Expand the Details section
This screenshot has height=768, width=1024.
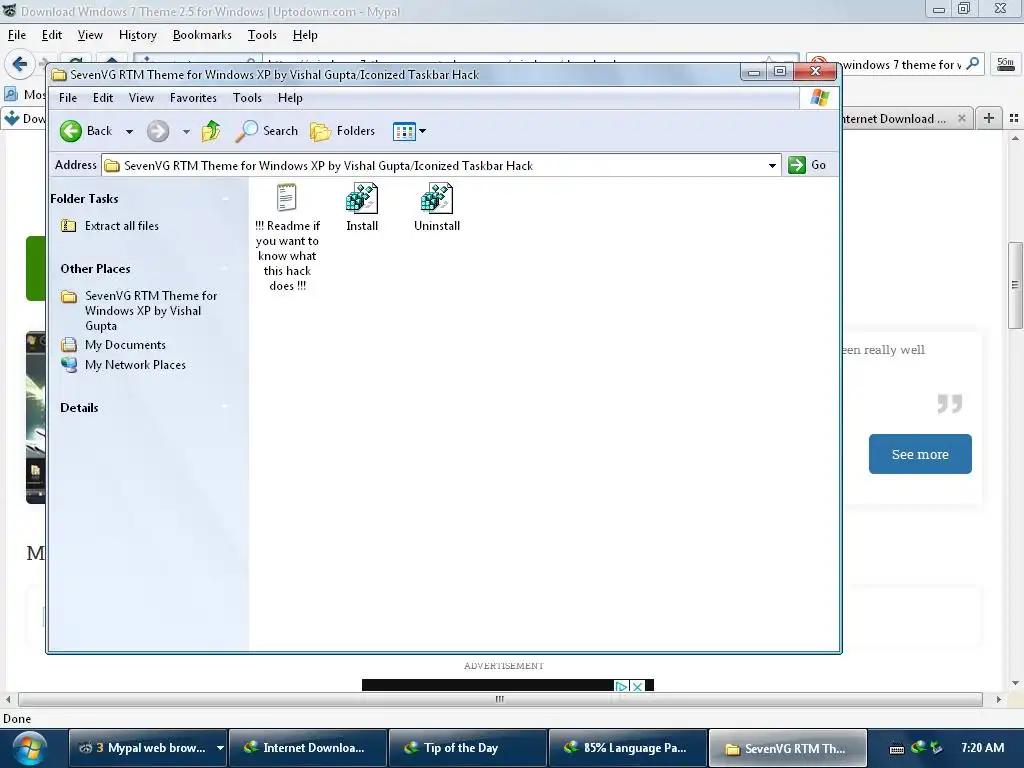225,408
